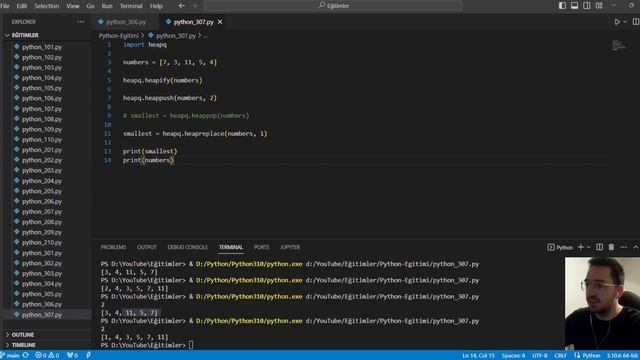Change line ending via CRLF
The height and width of the screenshot is (360, 640).
click(x=560, y=356)
